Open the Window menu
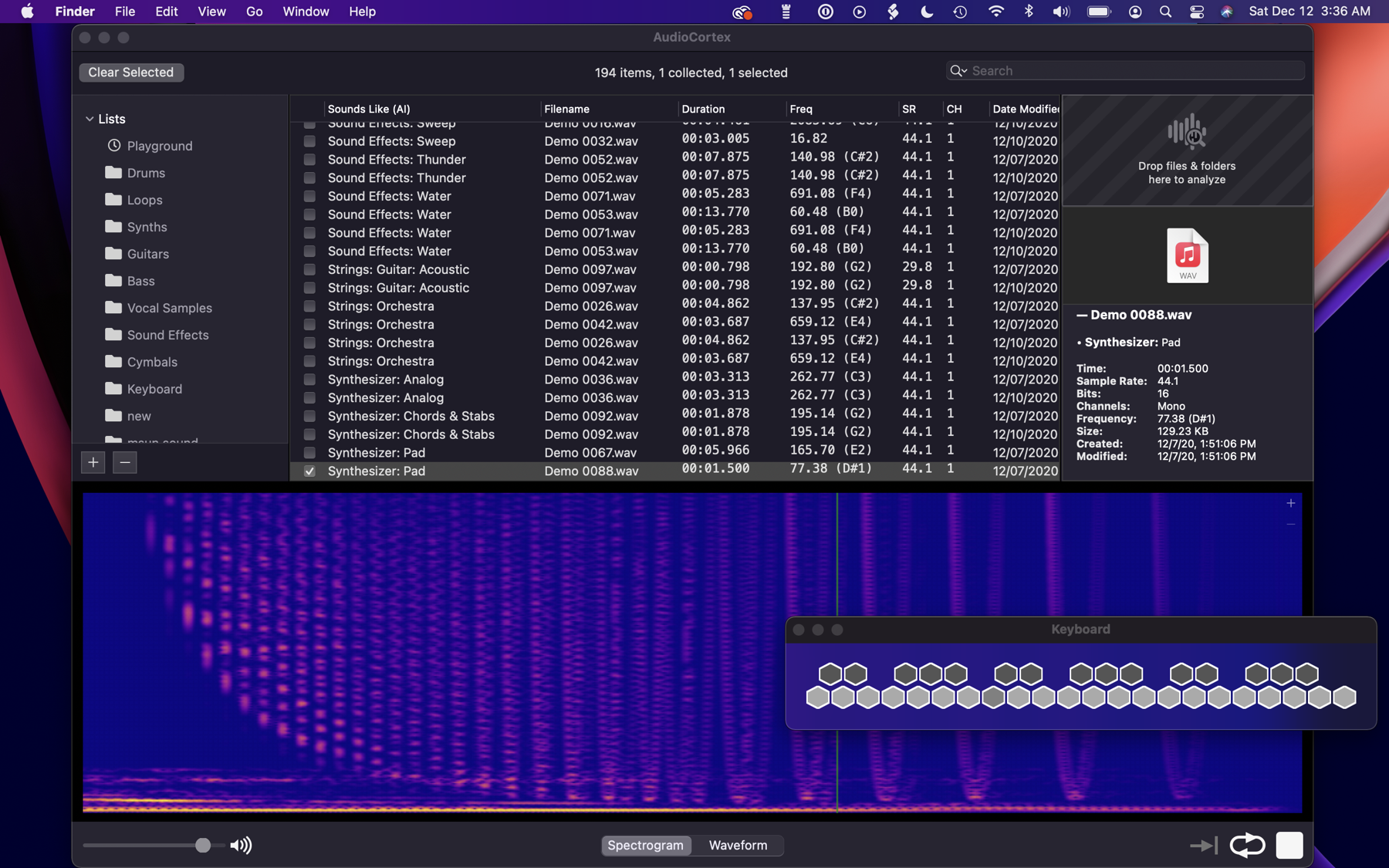 click(306, 12)
